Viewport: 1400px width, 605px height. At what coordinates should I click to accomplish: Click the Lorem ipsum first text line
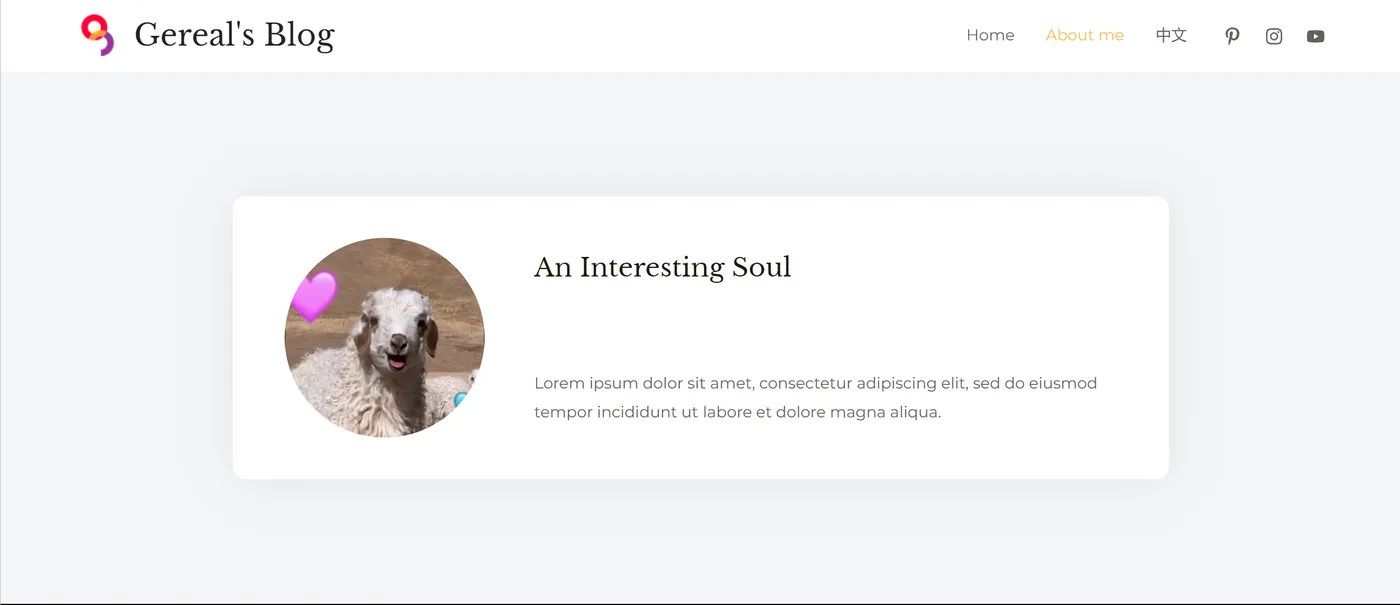[x=815, y=383]
